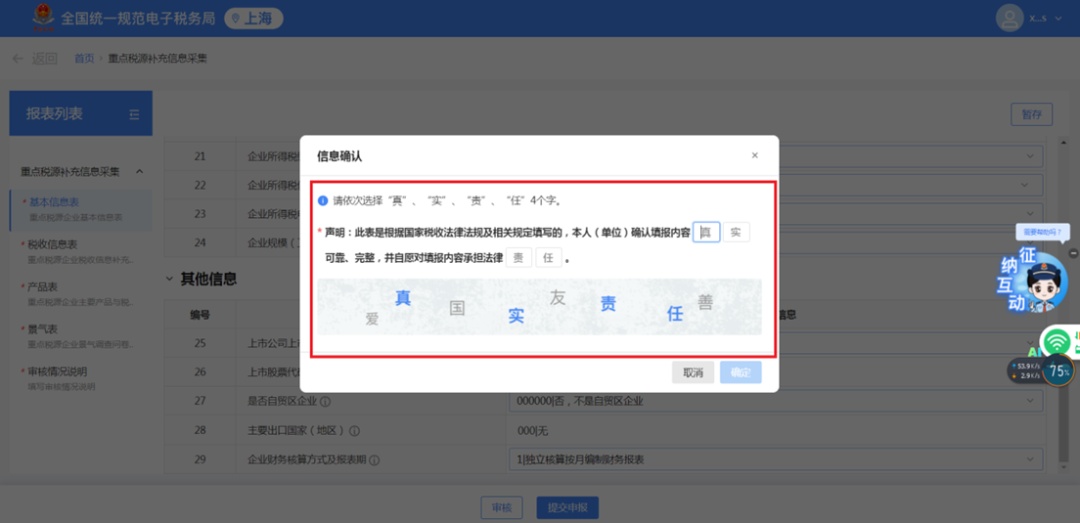Viewport: 1080px width, 523px height.
Task: Collapse the 其他信息 section
Action: tap(169, 279)
